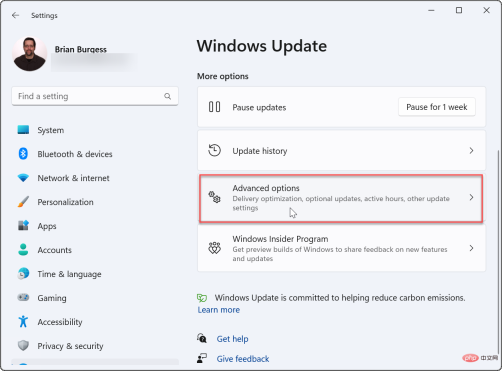Image resolution: width=502 pixels, height=371 pixels.
Task: Click the Update history clock icon
Action: click(x=214, y=150)
